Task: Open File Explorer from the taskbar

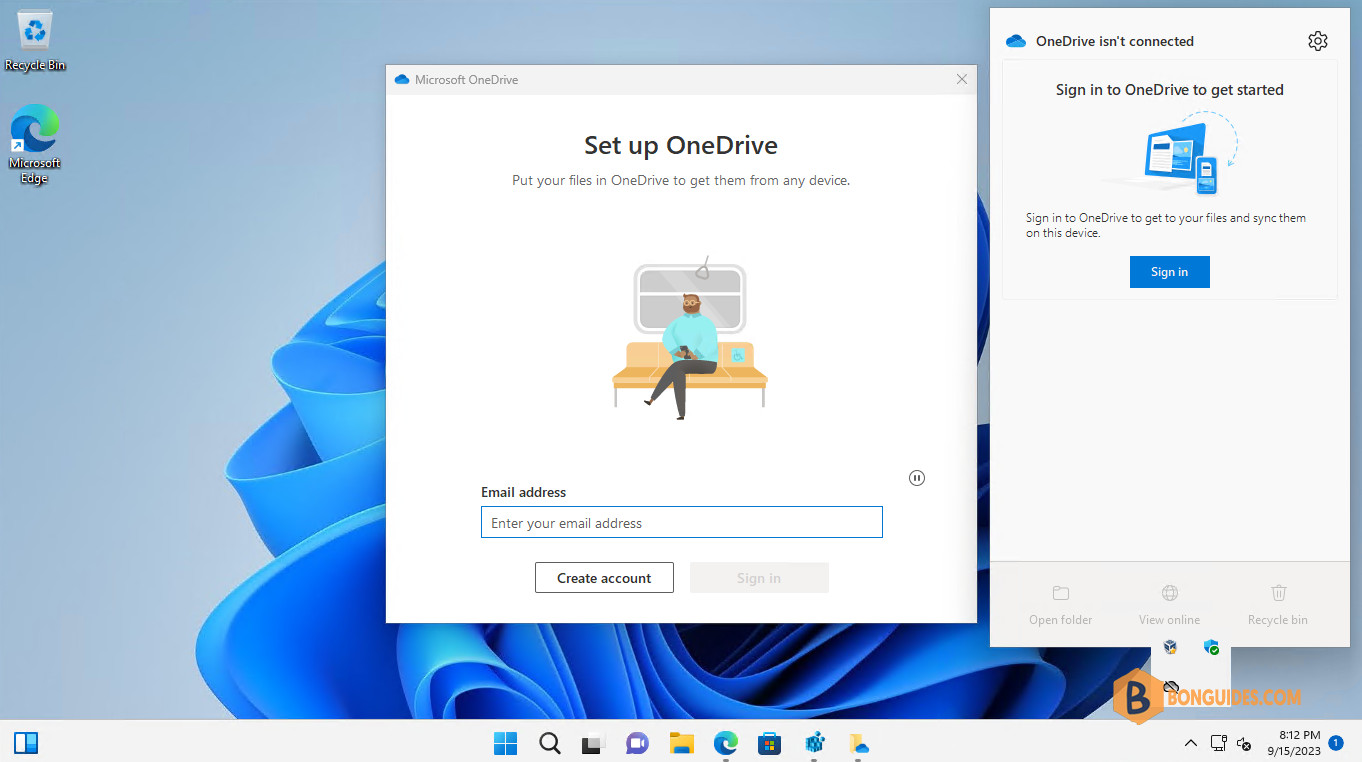Action: pyautogui.click(x=681, y=743)
